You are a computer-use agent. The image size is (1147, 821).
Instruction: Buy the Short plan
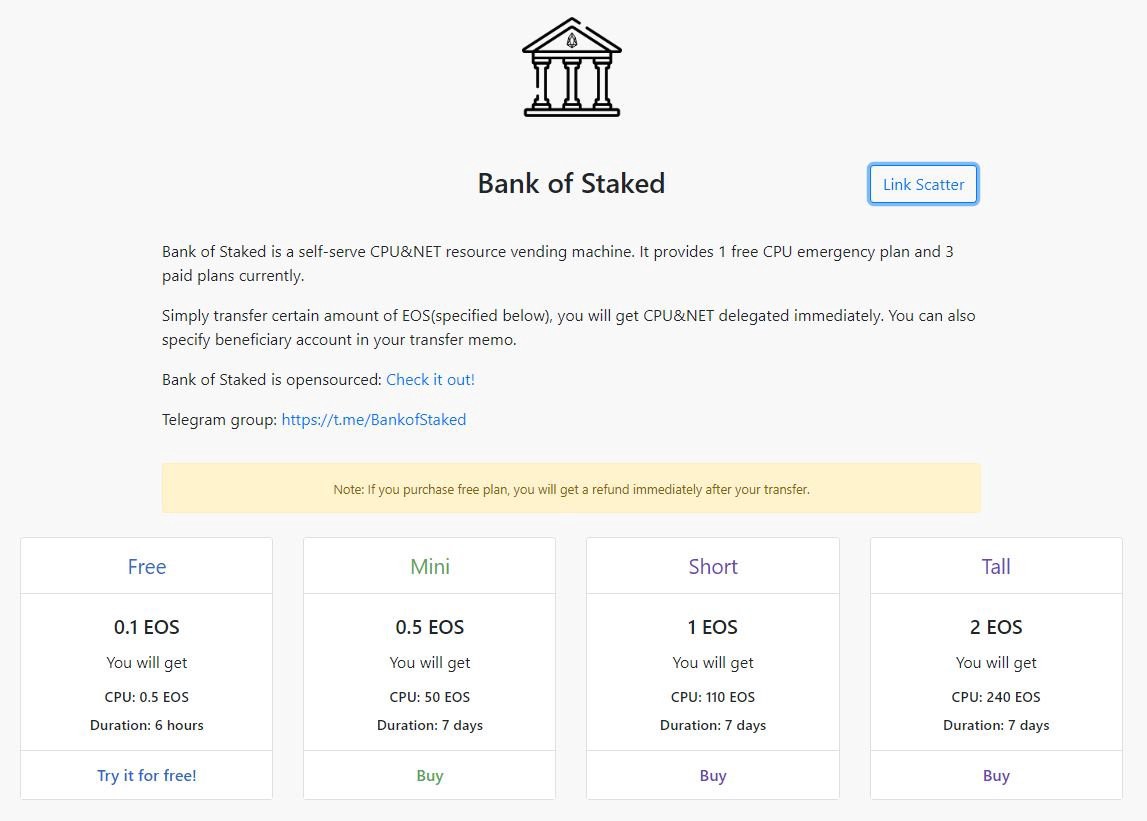point(712,775)
